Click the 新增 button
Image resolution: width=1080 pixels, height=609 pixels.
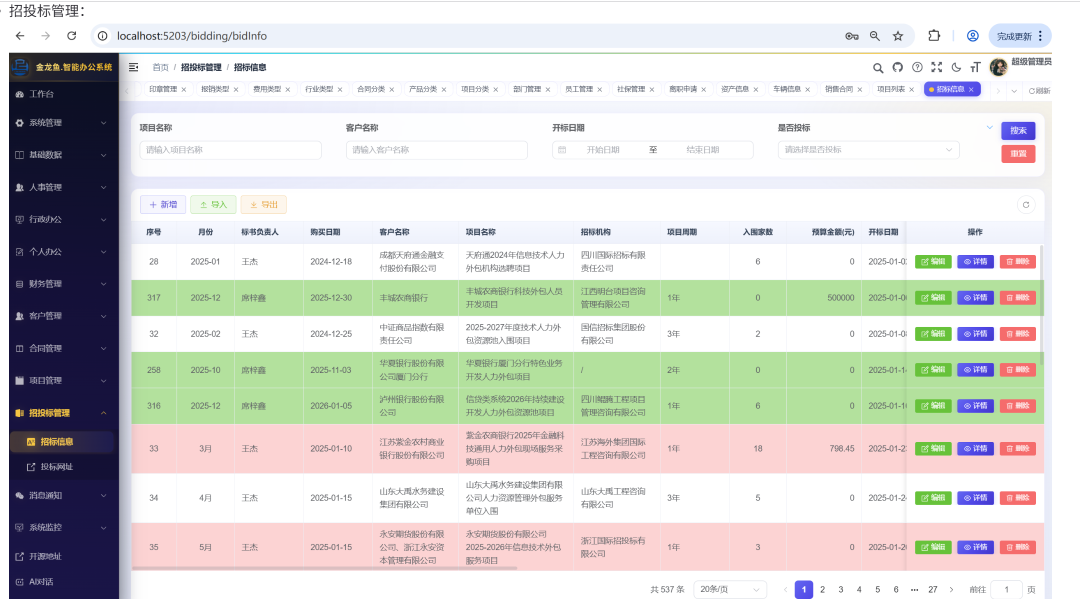coord(163,205)
